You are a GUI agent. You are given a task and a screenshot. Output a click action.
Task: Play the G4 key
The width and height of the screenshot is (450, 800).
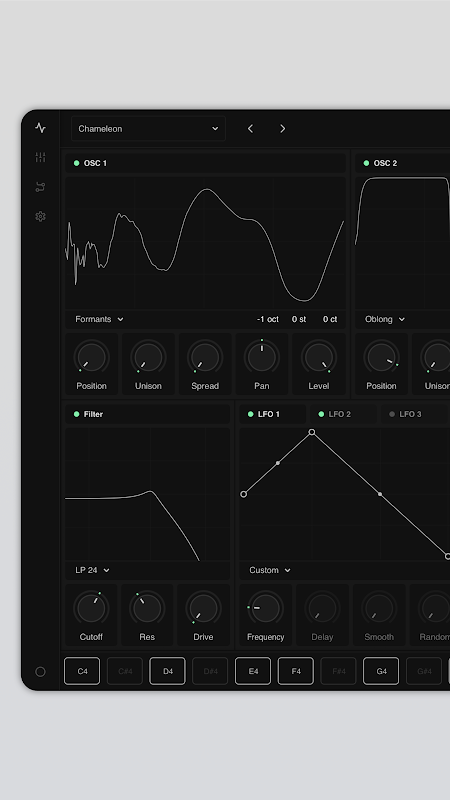381,671
